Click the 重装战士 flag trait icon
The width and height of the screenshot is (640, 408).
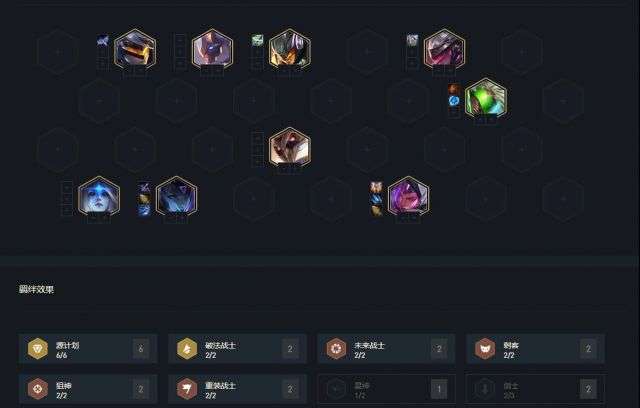click(x=187, y=389)
